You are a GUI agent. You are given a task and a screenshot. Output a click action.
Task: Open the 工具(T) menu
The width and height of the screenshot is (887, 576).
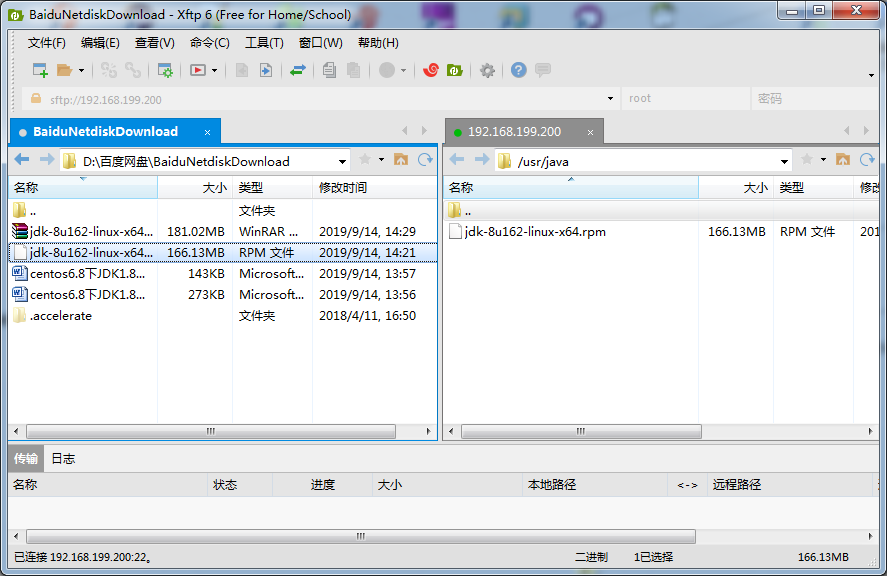coord(264,43)
